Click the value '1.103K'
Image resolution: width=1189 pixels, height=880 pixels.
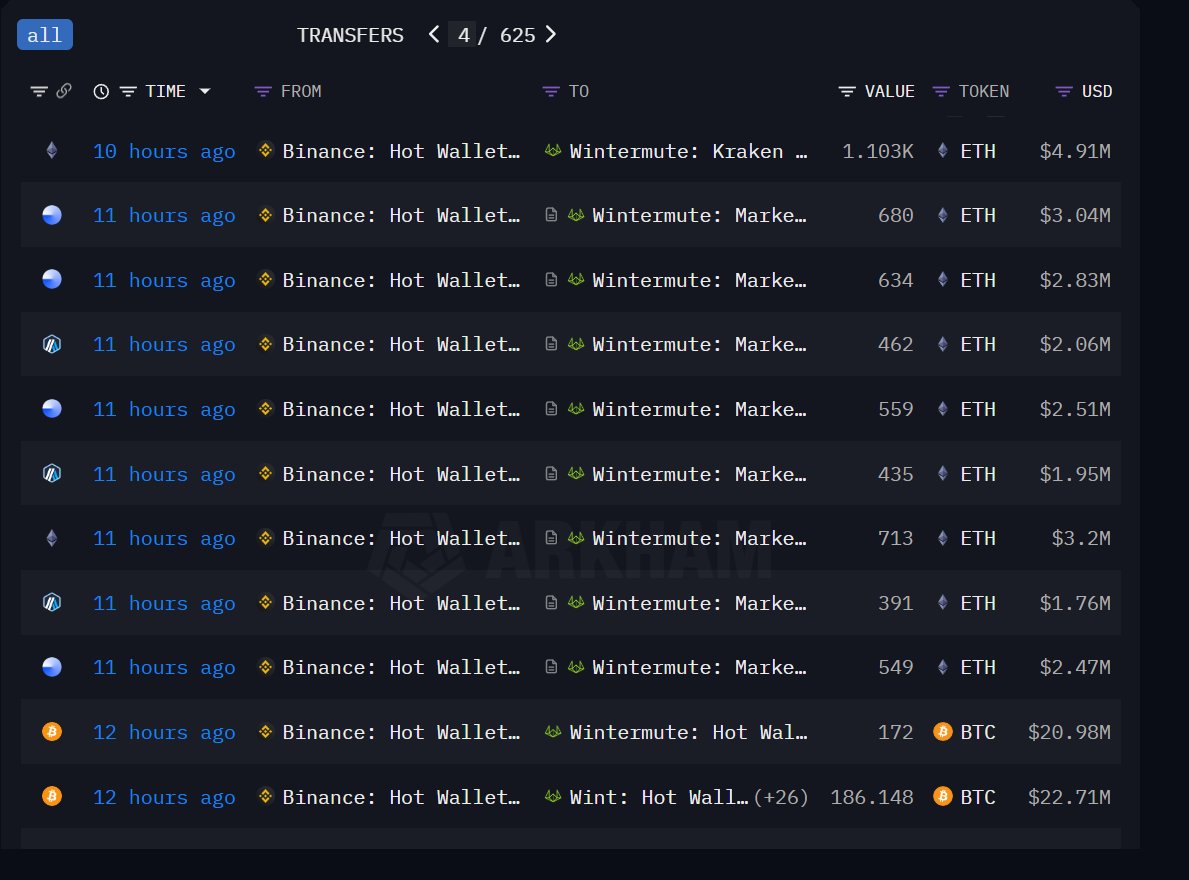877,152
